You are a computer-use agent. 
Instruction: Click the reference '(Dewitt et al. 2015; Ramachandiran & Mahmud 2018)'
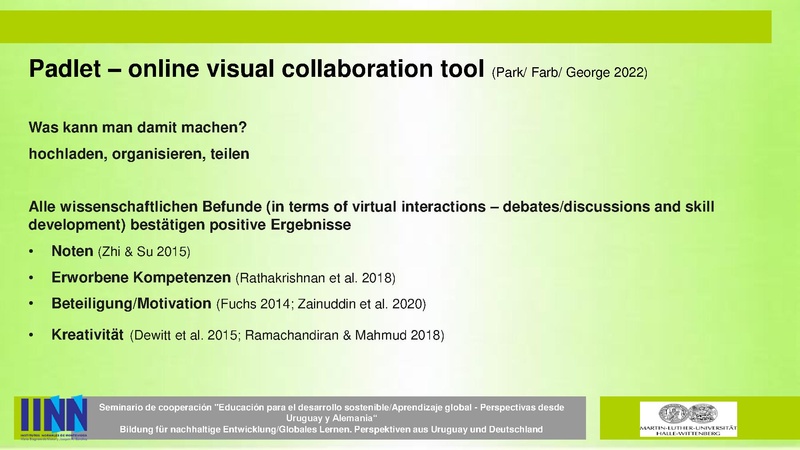pos(287,335)
